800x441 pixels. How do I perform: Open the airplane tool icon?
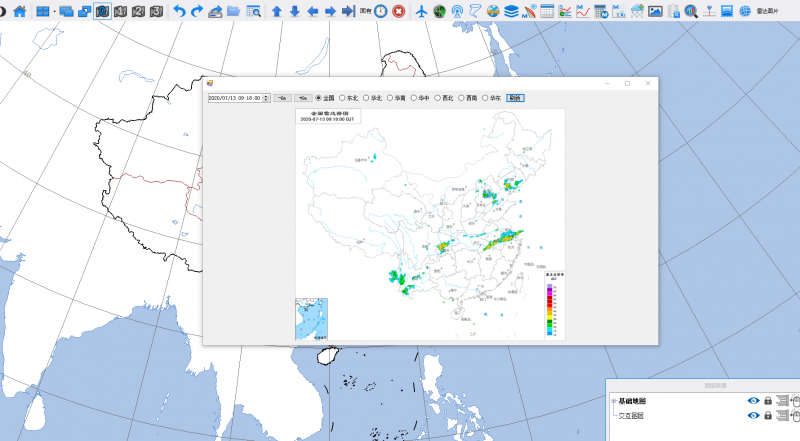[x=421, y=11]
